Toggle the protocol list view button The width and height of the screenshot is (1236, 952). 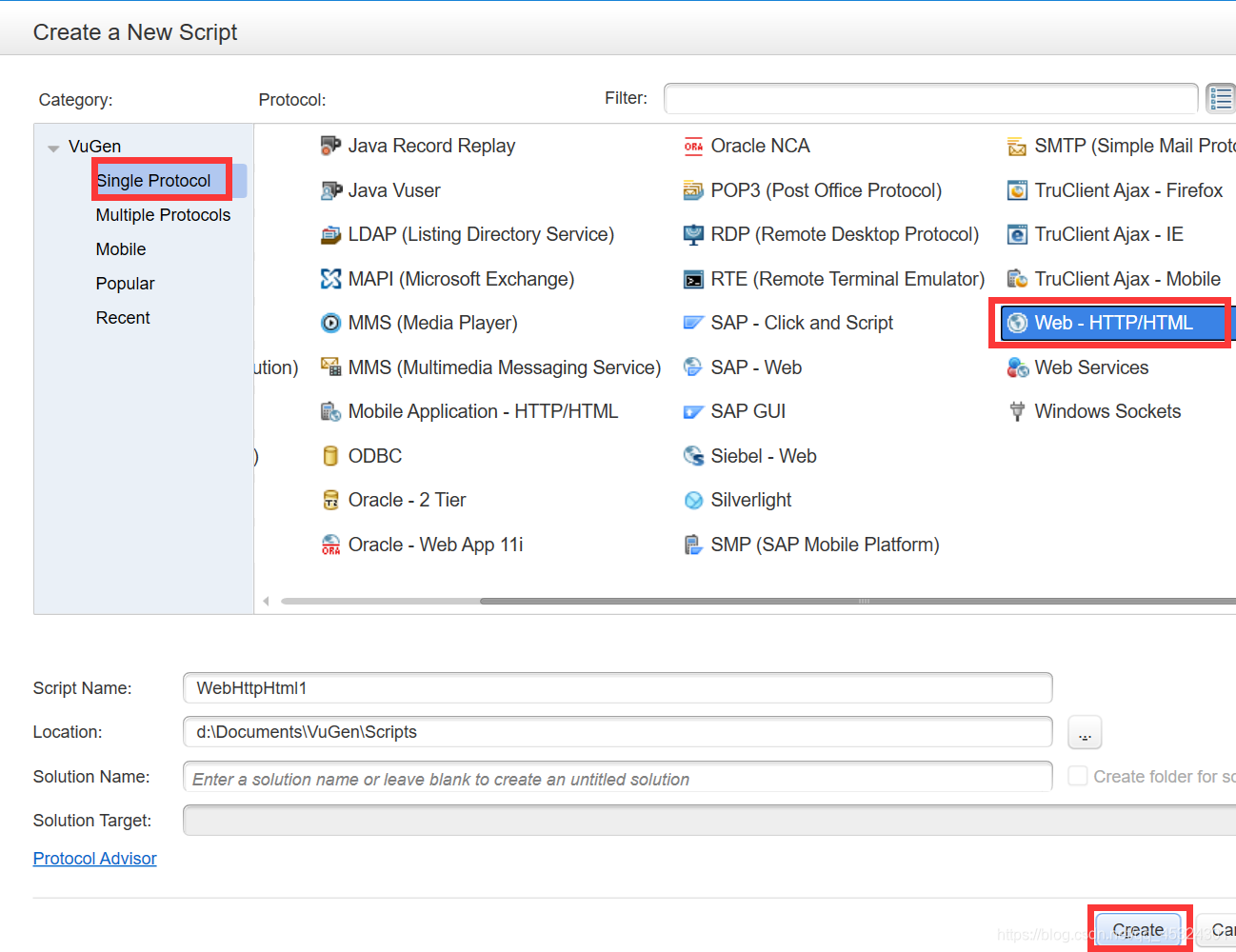[x=1221, y=98]
